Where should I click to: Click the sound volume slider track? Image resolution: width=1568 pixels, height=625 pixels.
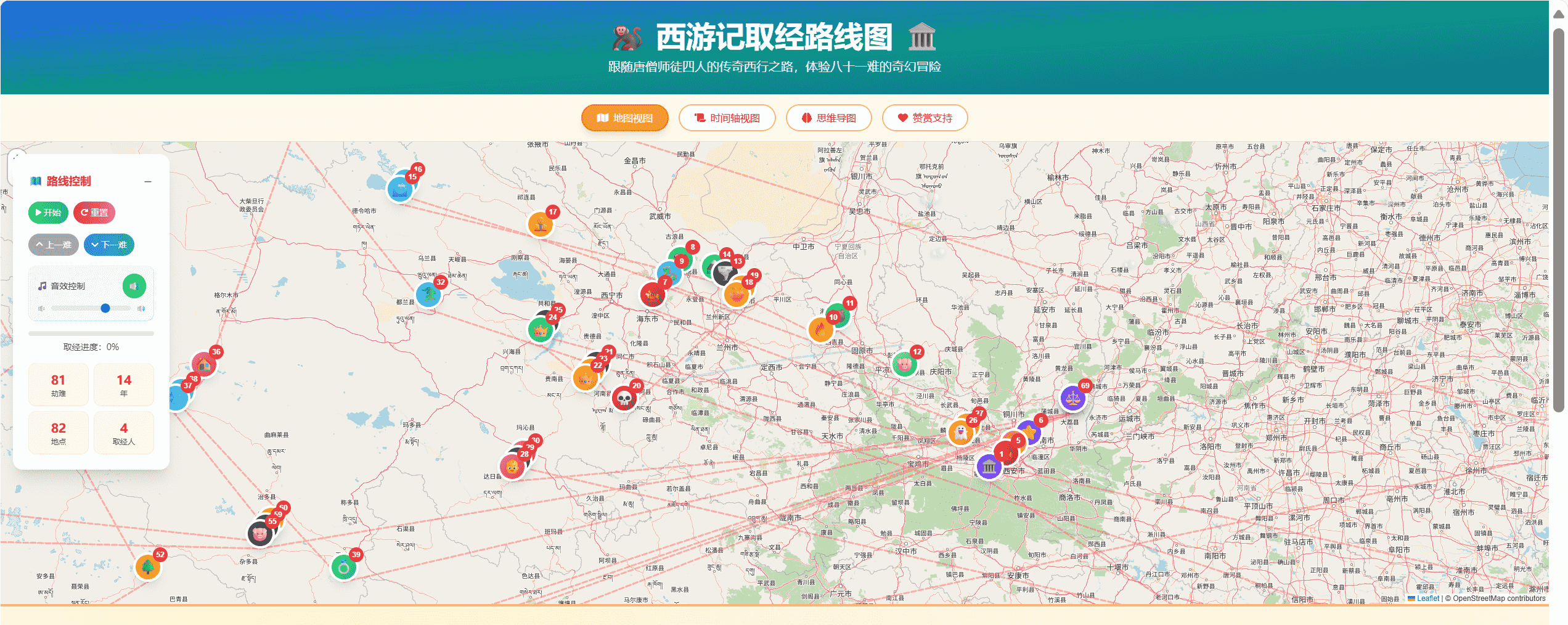[91, 308]
